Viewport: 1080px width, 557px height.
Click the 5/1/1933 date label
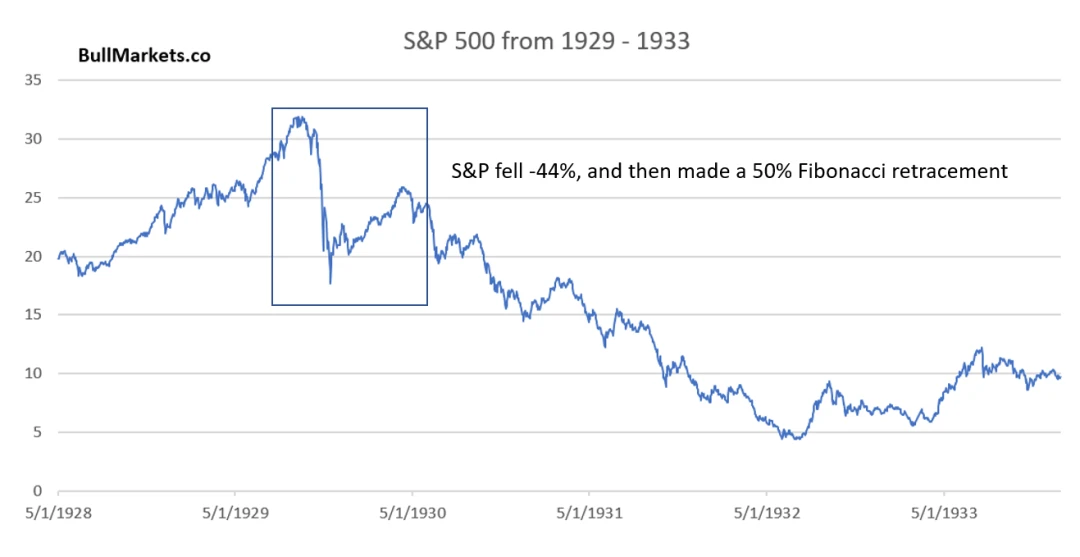point(944,514)
